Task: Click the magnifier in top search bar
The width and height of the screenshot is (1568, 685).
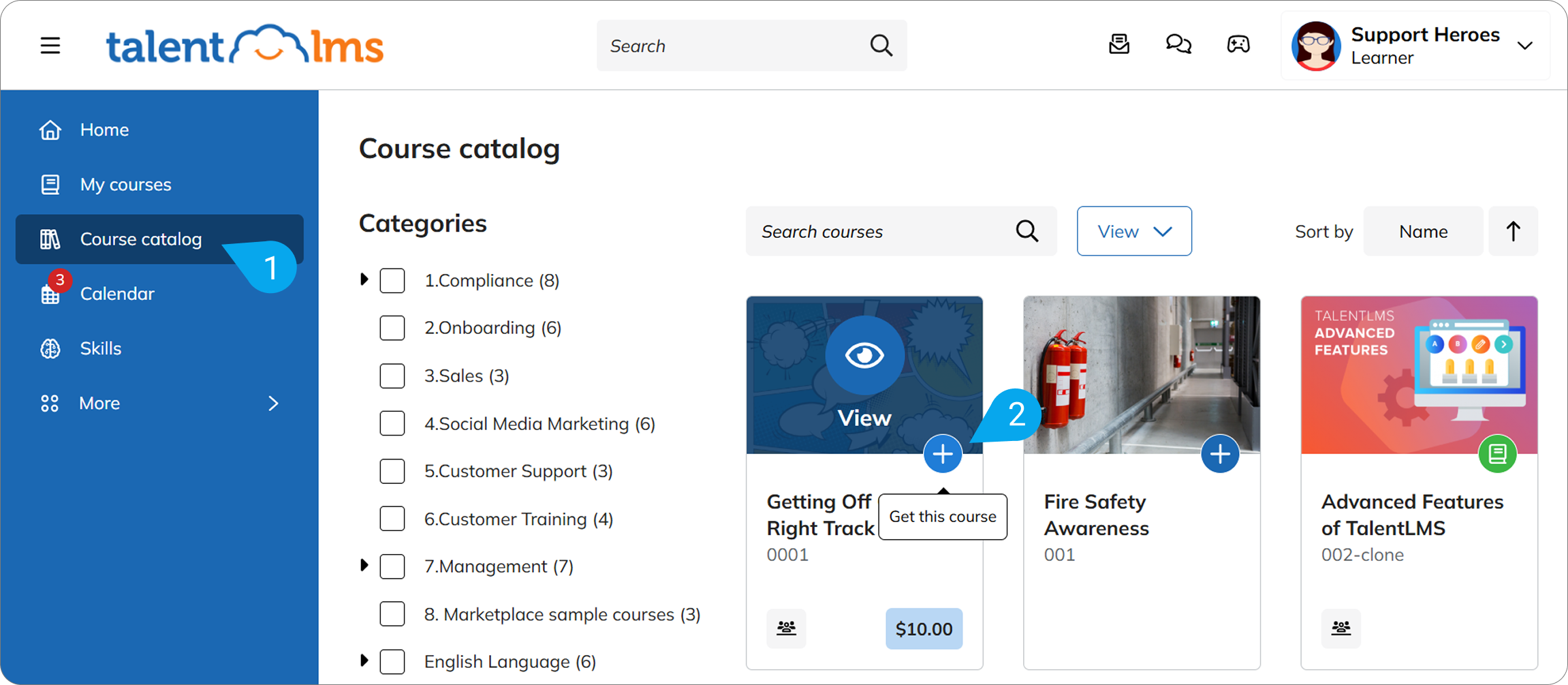Action: (881, 46)
